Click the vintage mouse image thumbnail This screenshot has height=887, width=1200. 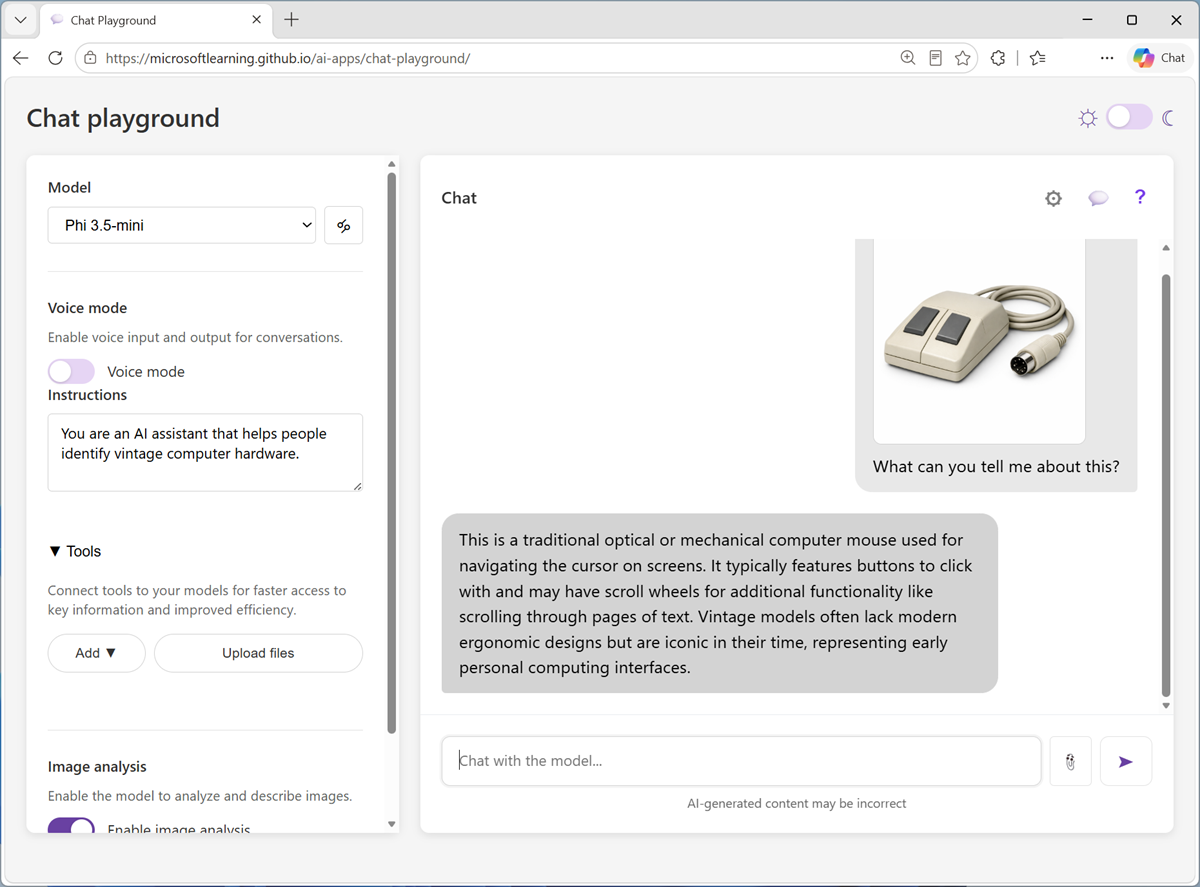coord(979,340)
